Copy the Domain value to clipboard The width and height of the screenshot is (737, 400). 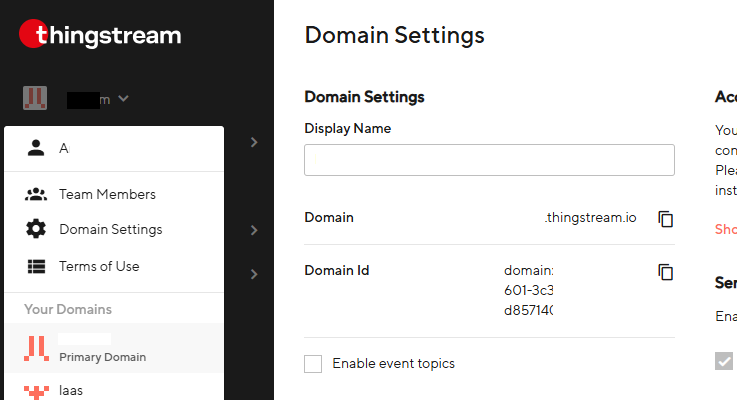click(x=666, y=219)
